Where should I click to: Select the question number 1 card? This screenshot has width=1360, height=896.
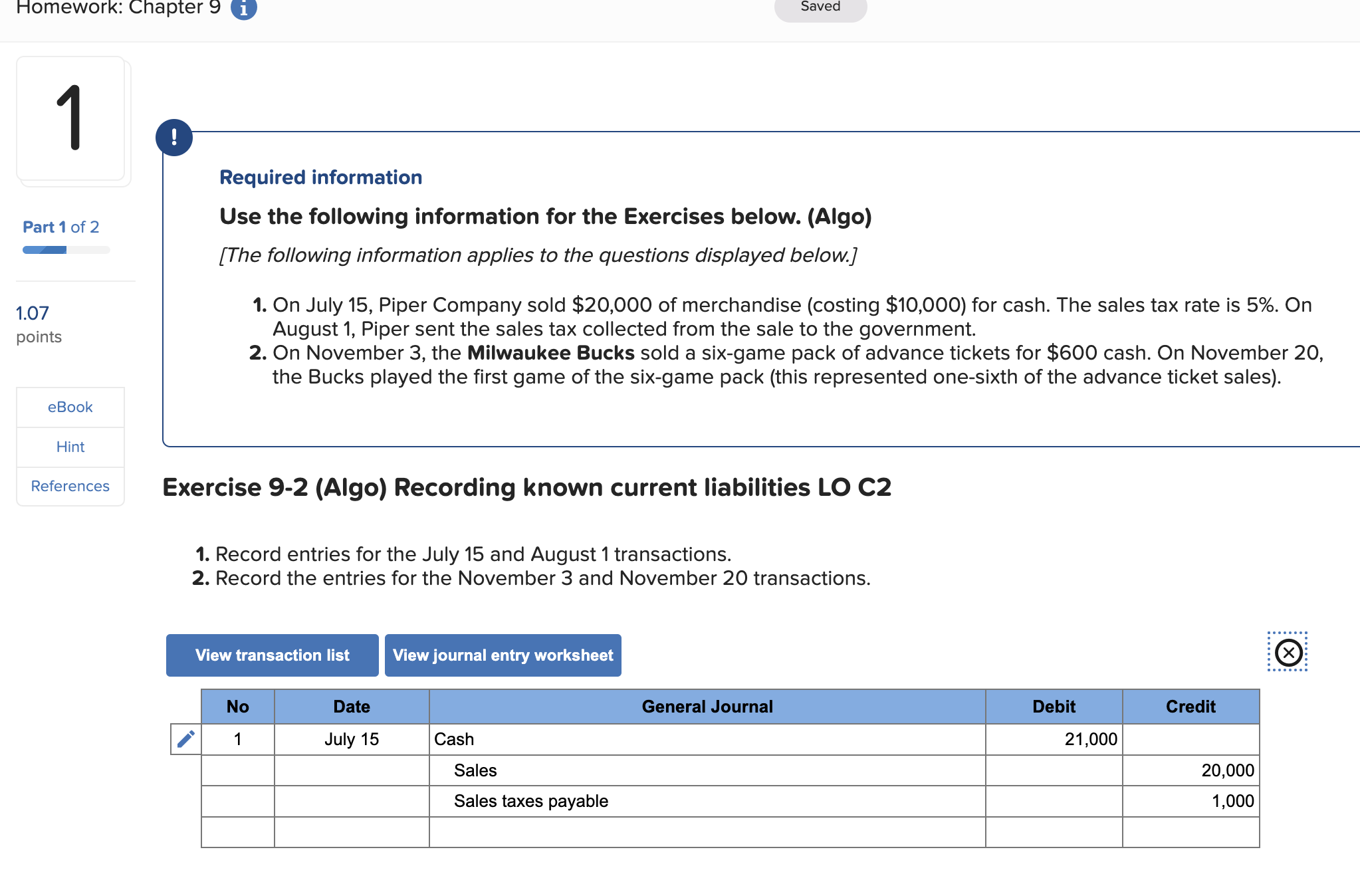[x=70, y=118]
